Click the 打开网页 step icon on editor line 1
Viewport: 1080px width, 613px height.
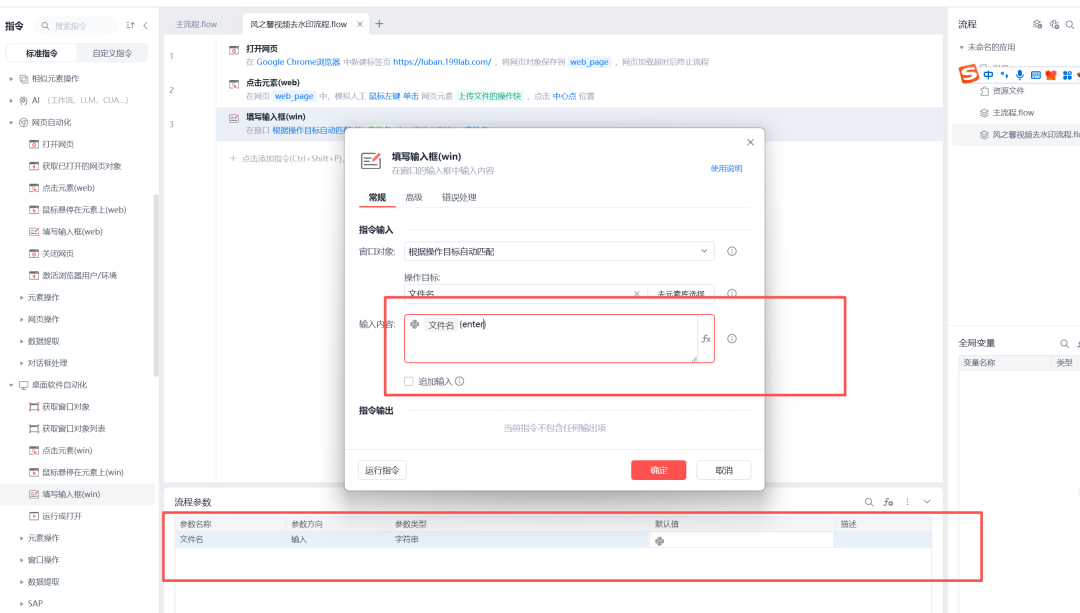coord(233,50)
